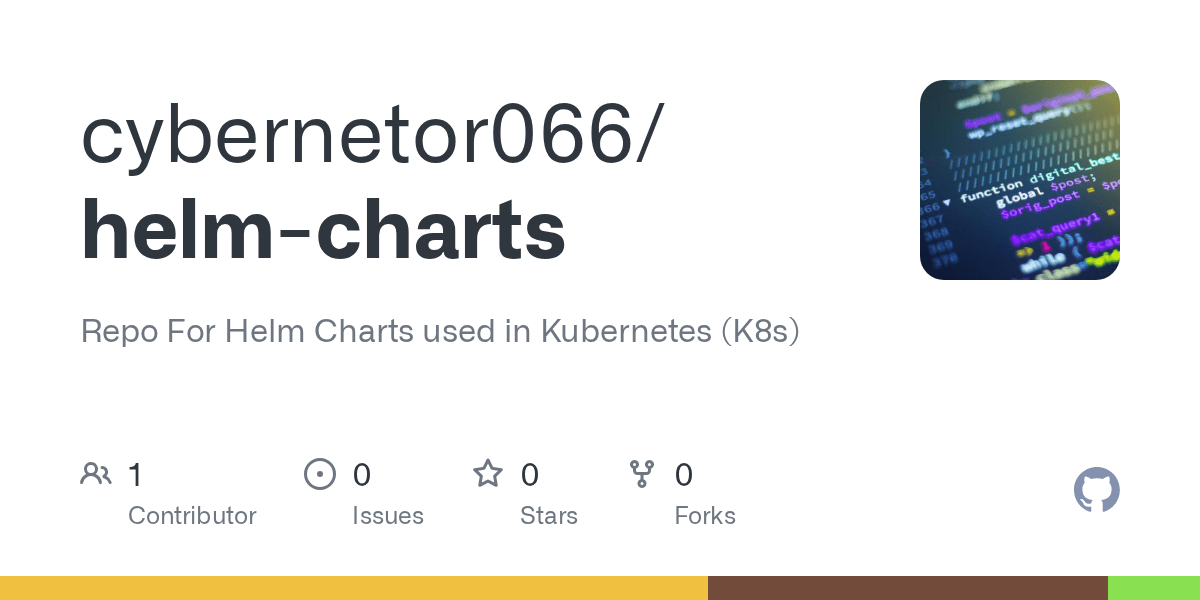Click the Contributor label
Image resolution: width=1200 pixels, height=600 pixels.
tap(192, 516)
